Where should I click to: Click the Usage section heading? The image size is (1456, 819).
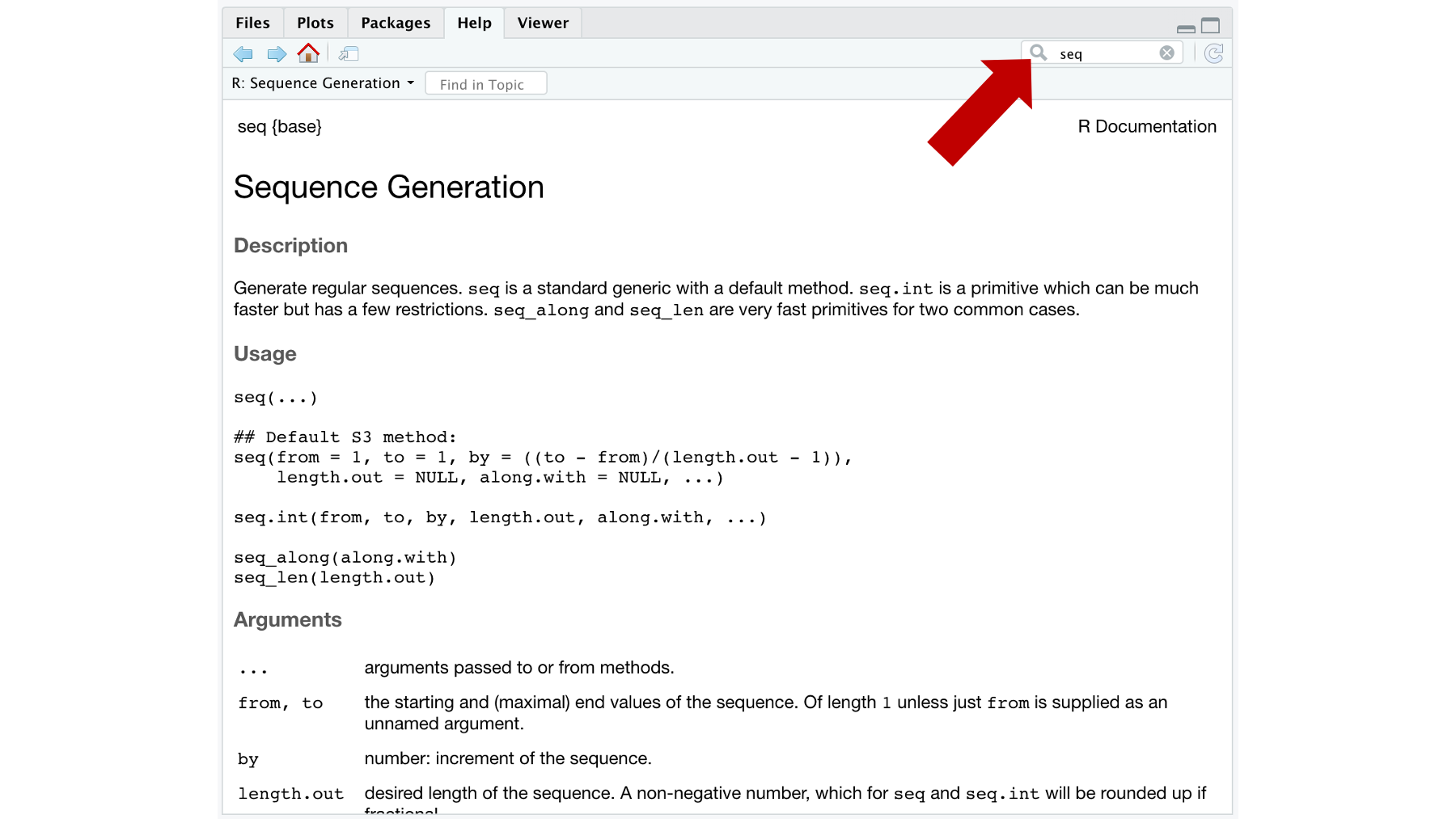[265, 354]
